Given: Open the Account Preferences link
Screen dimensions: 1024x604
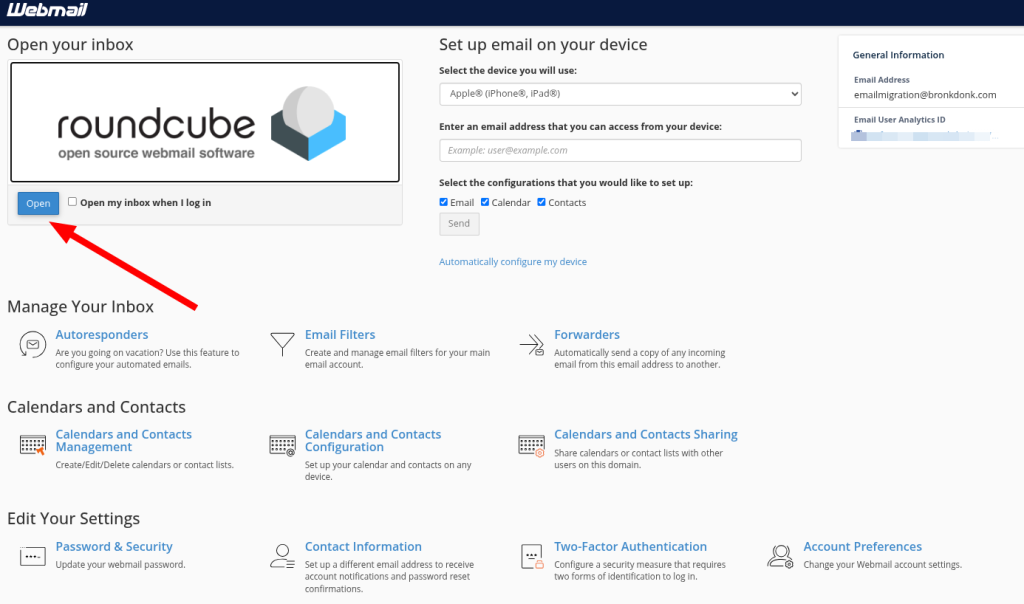Looking at the screenshot, I should 863,547.
